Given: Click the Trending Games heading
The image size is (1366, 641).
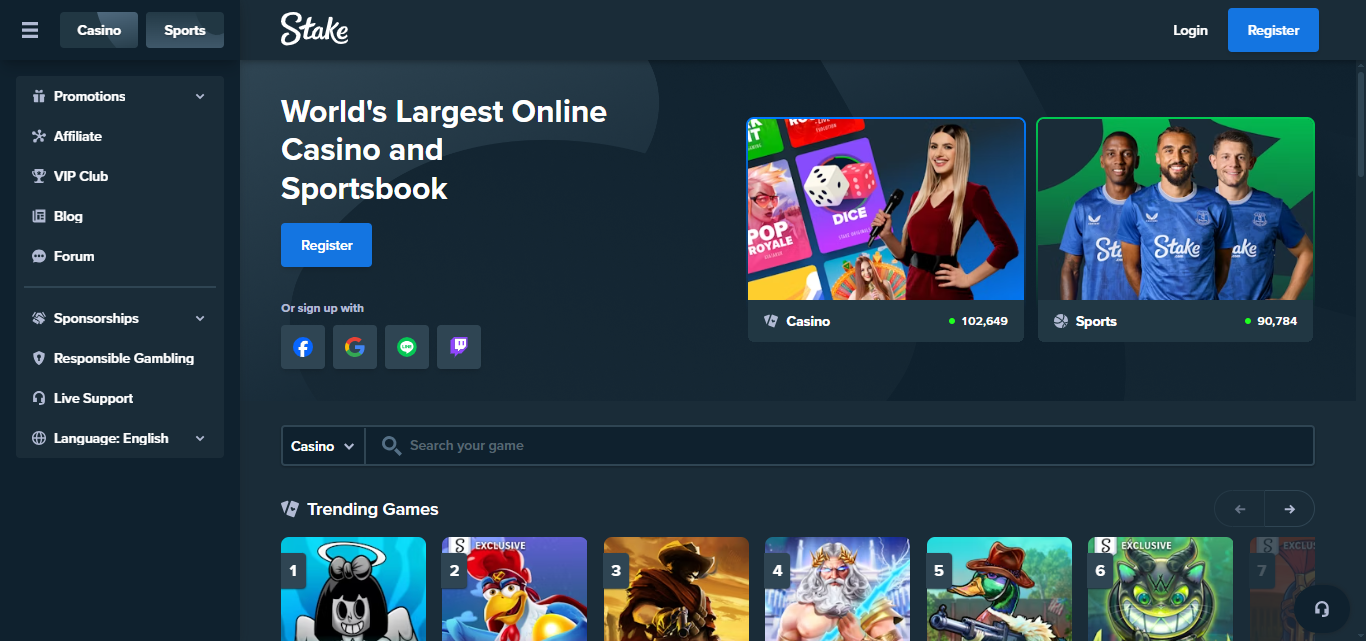Looking at the screenshot, I should click(373, 509).
